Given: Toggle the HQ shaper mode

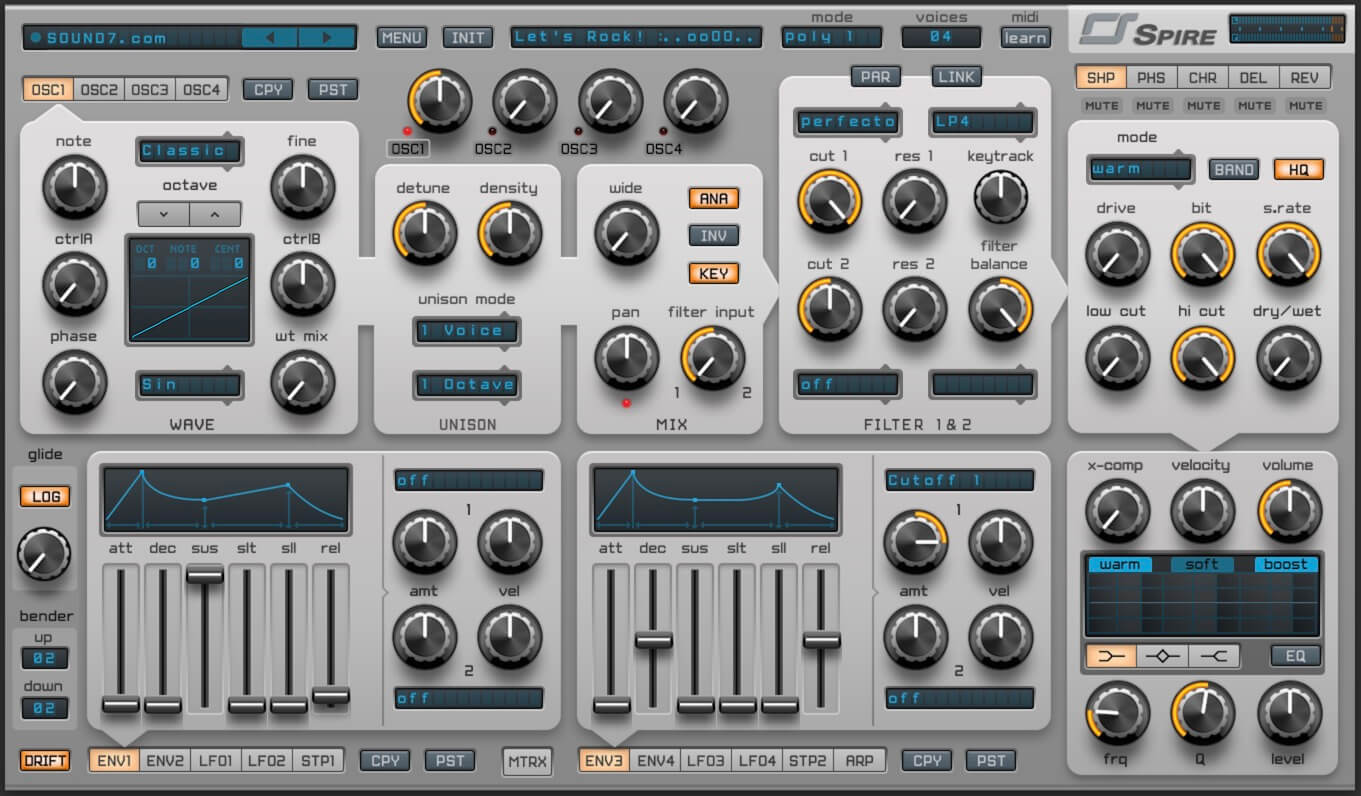Looking at the screenshot, I should (1298, 169).
